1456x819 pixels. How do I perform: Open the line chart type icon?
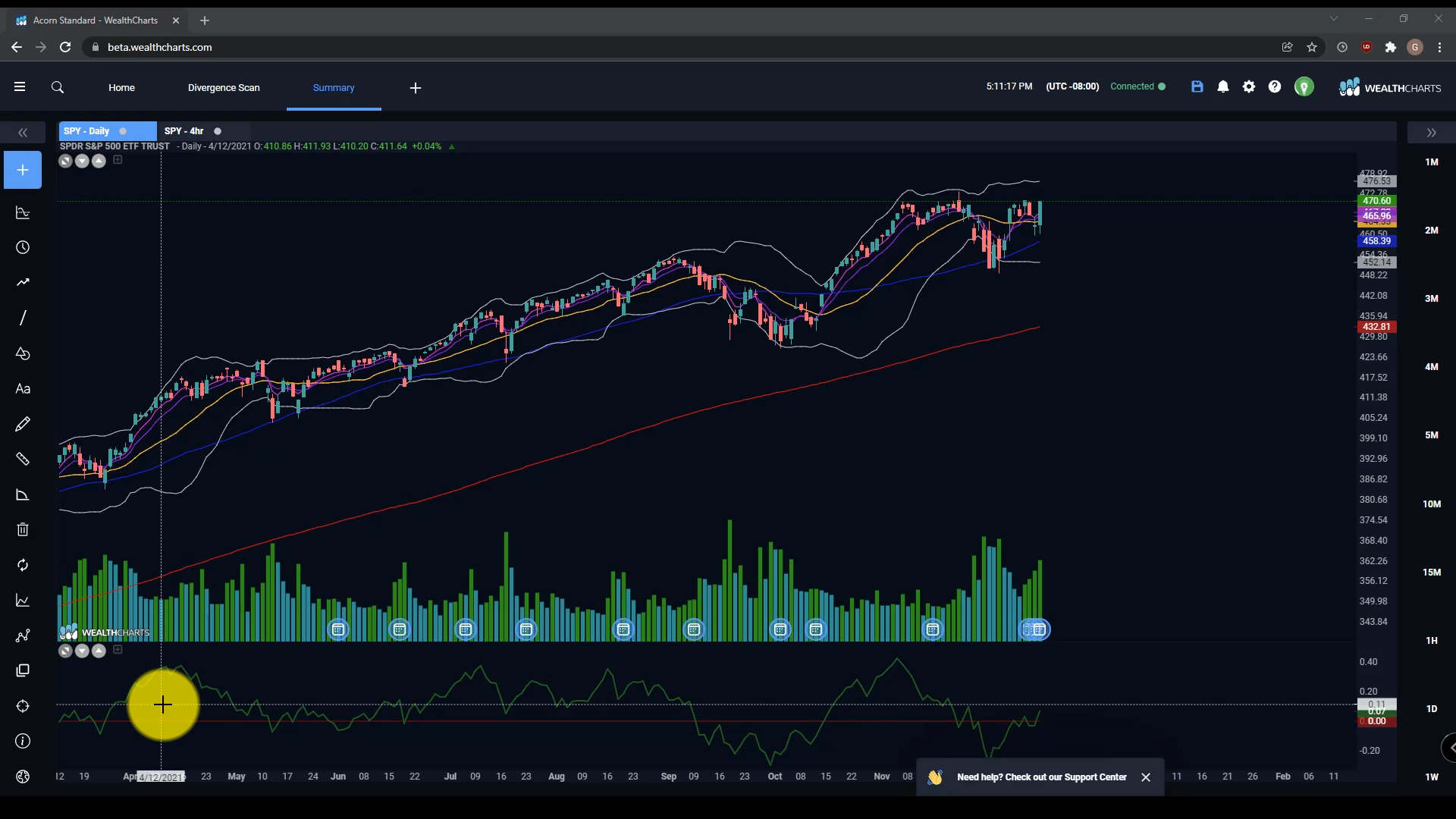point(23,601)
